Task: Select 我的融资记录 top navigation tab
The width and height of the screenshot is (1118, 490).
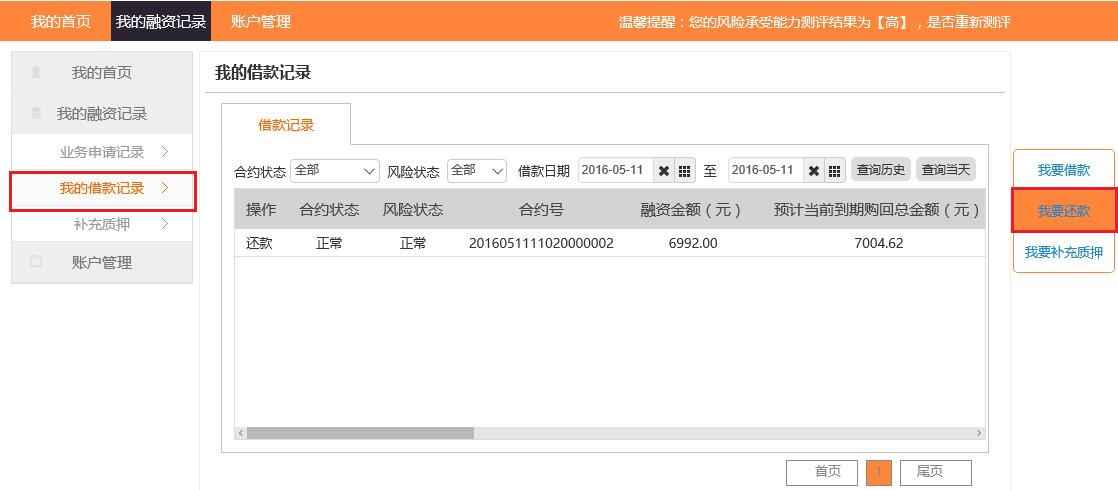Action: [x=161, y=21]
